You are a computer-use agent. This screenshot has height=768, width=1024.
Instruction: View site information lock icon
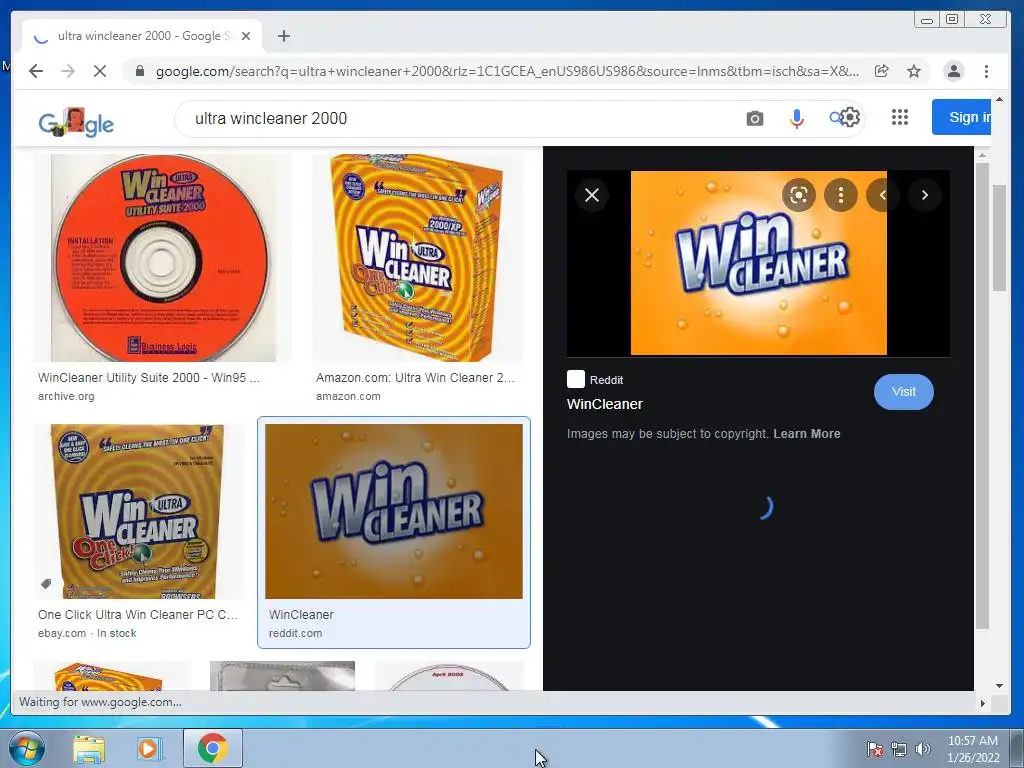tap(139, 71)
